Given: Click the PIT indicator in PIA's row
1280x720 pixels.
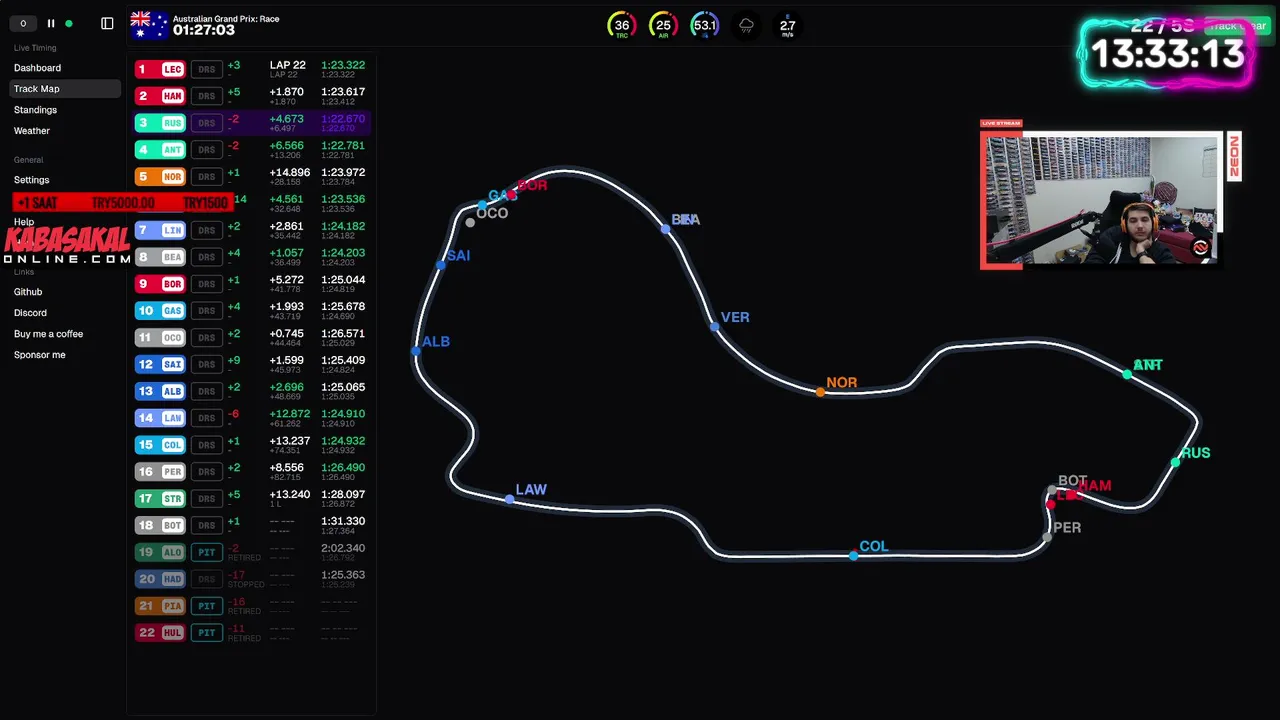Looking at the screenshot, I should pos(206,605).
